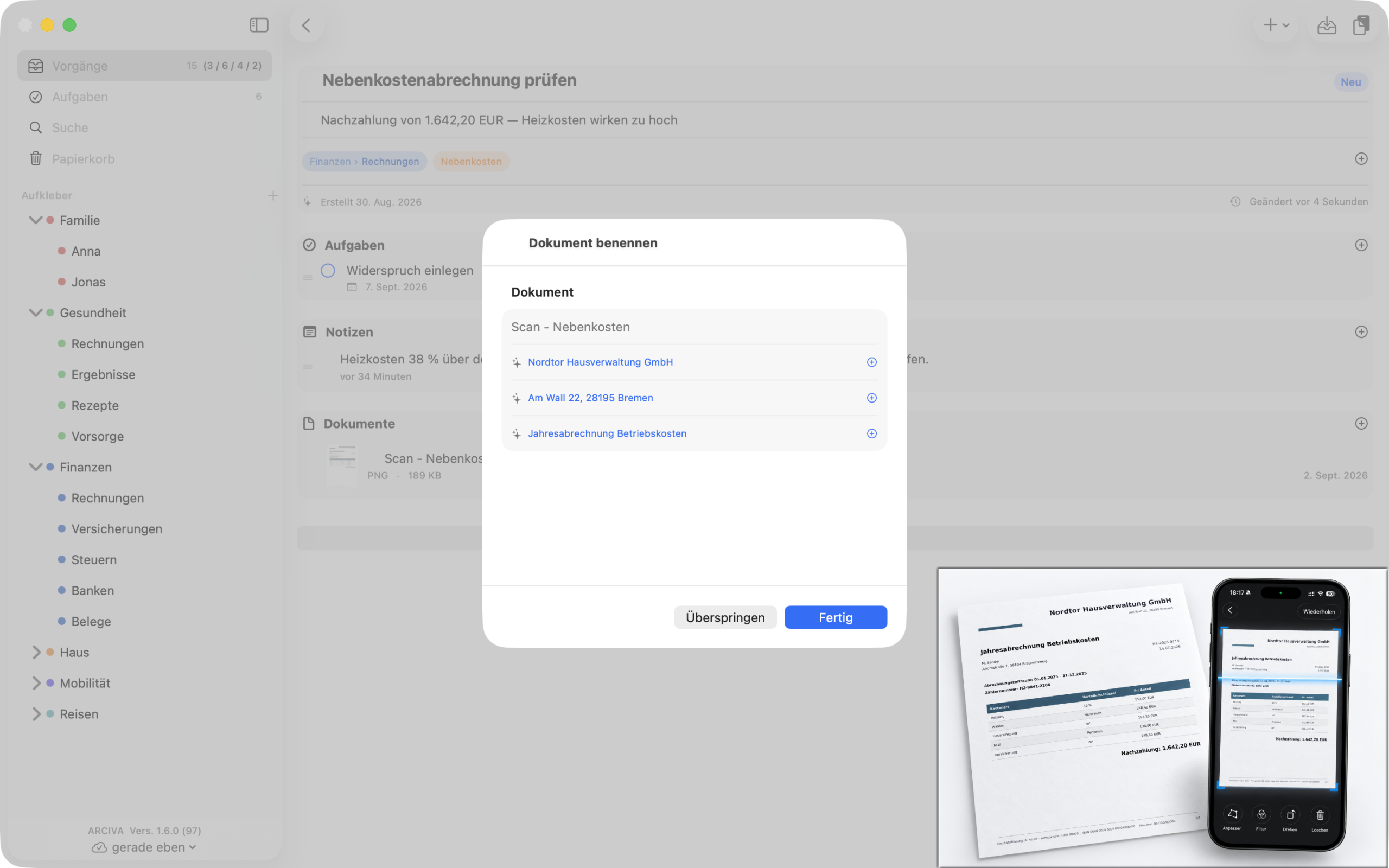Viewport: 1389px width, 868px height.
Task: Tap the Filter icon on phone
Action: (x=1261, y=814)
